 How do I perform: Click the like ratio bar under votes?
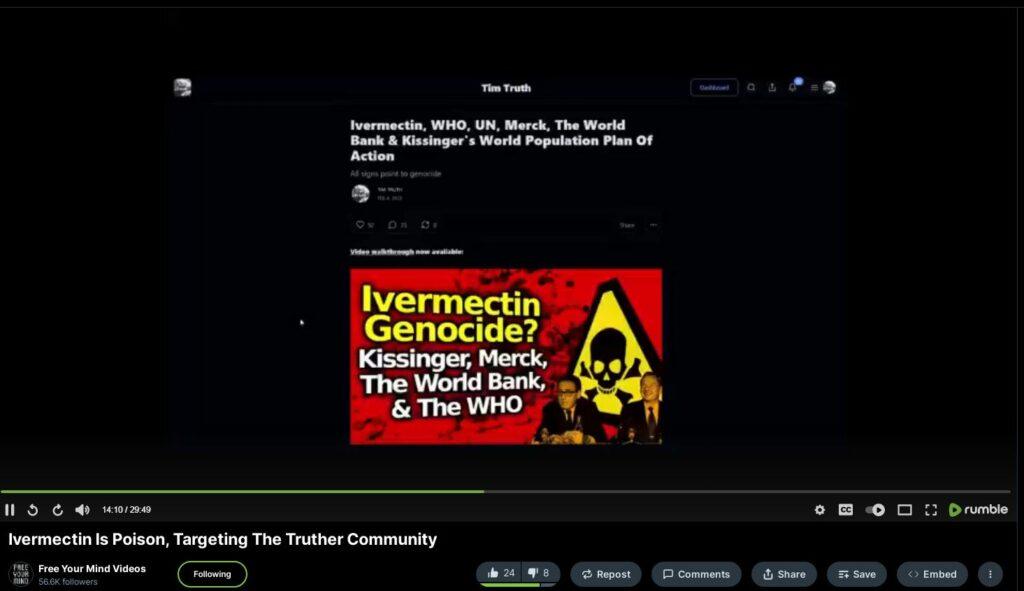(518, 585)
